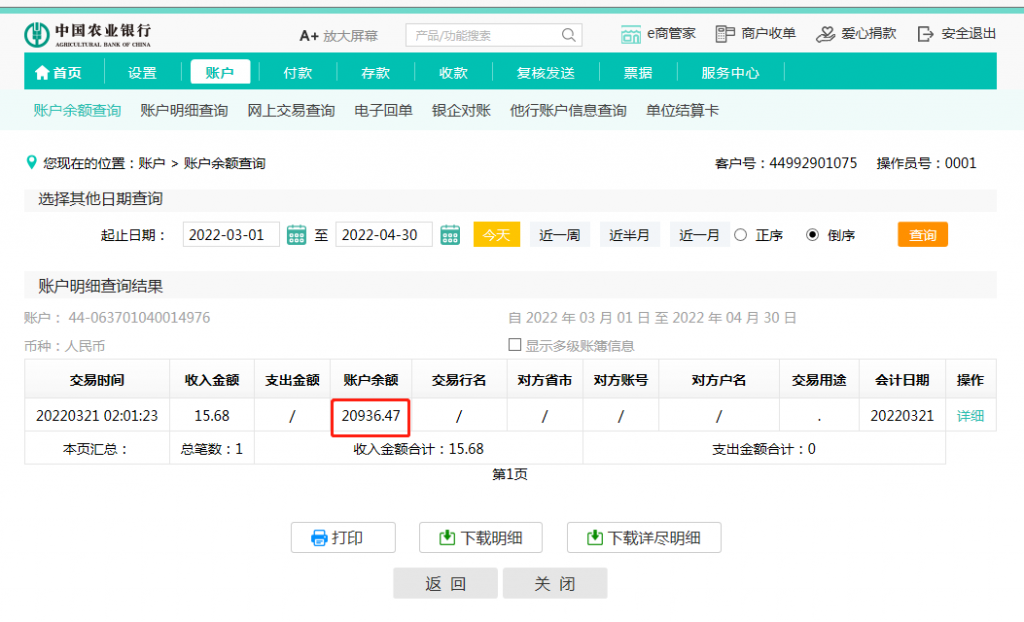Open 商户收单 merchant acquiring
1024x622 pixels.
[755, 34]
